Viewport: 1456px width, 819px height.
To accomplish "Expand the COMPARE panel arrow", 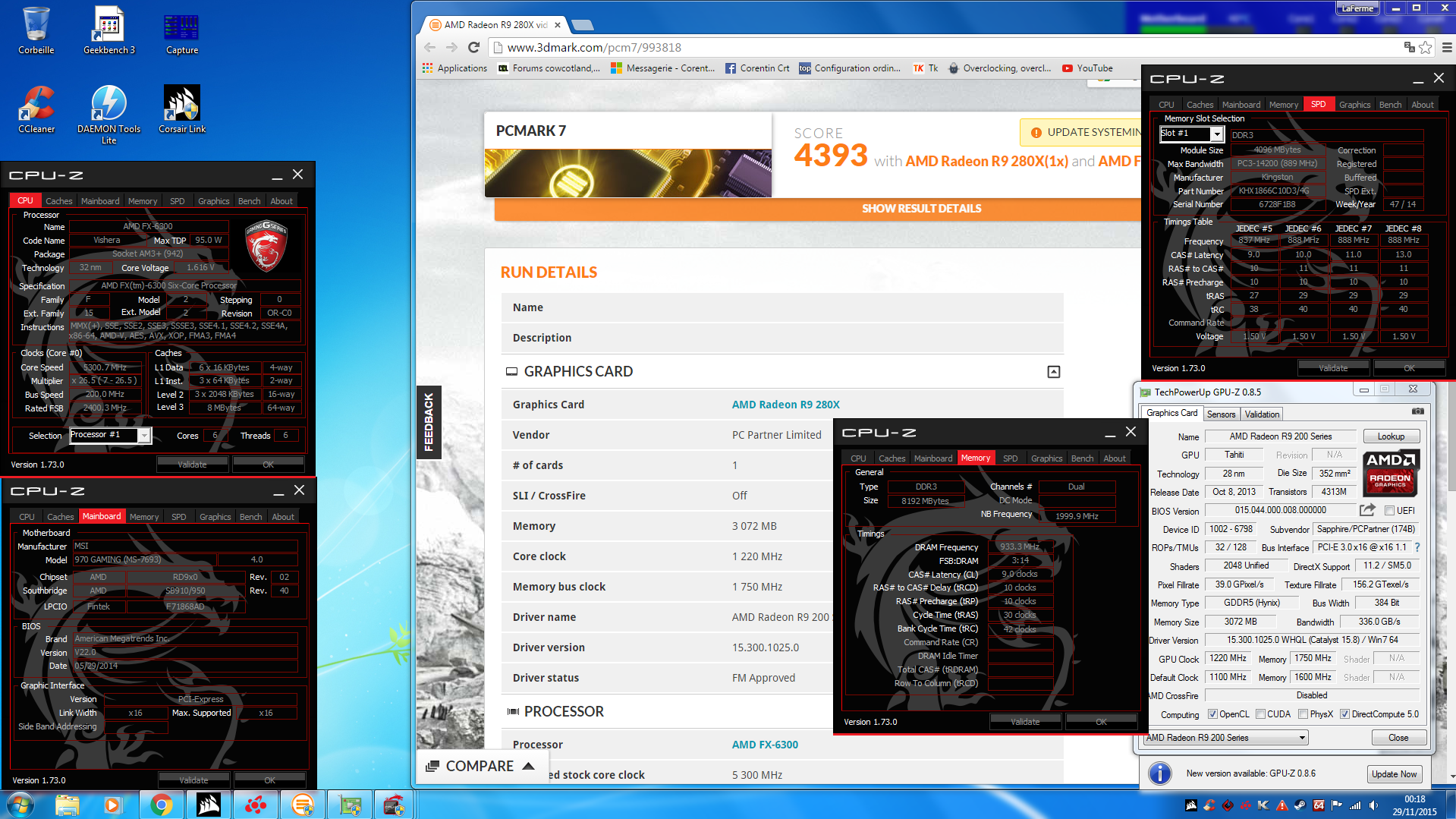I will (x=529, y=766).
